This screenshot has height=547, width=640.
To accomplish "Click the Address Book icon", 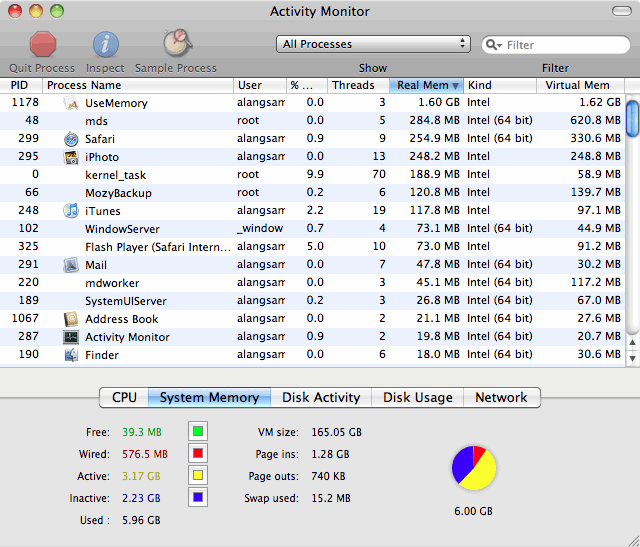I will pyautogui.click(x=71, y=319).
